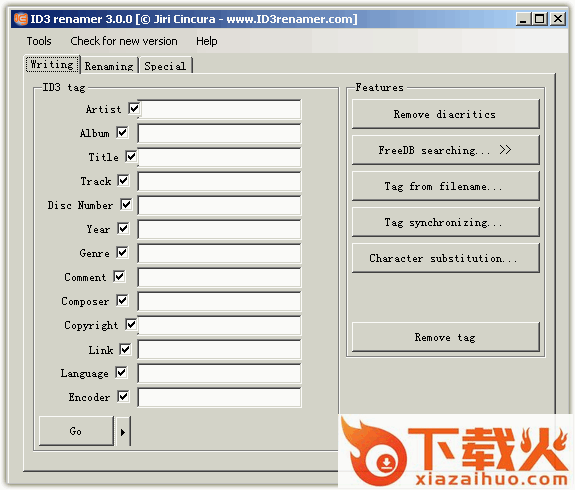575x490 pixels.
Task: Toggle the Artist checkbox
Action: [x=134, y=109]
